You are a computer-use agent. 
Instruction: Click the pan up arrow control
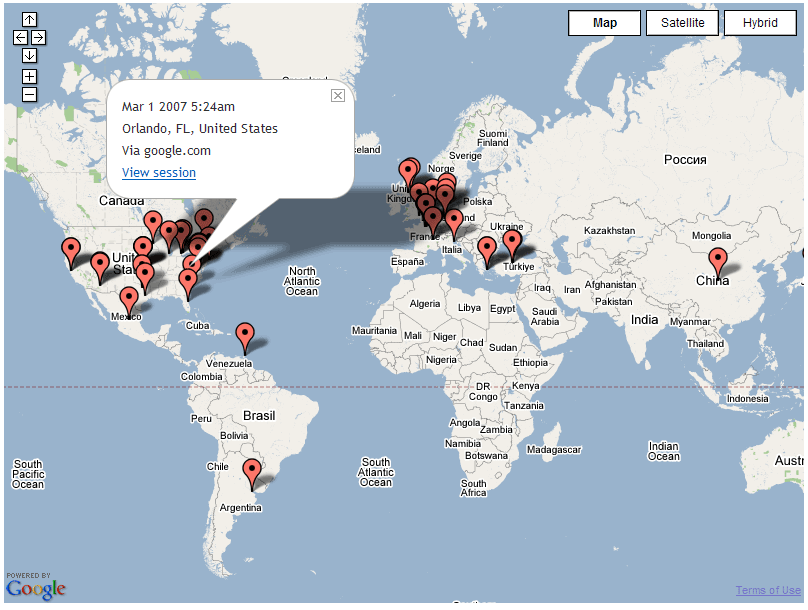point(29,19)
